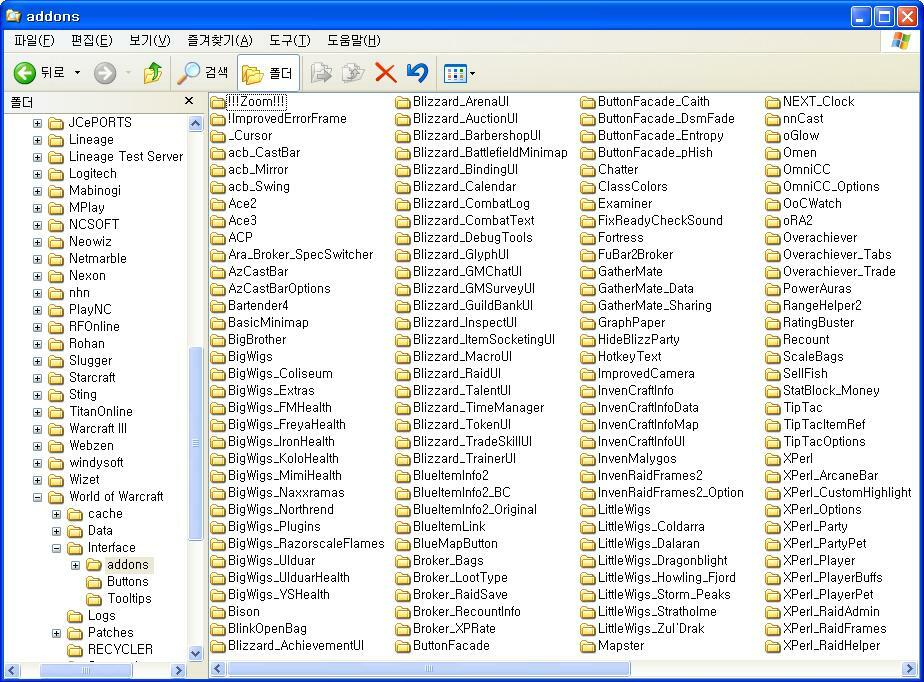Click the folder tree scroll down arrow
This screenshot has height=682, width=924.
click(195, 653)
